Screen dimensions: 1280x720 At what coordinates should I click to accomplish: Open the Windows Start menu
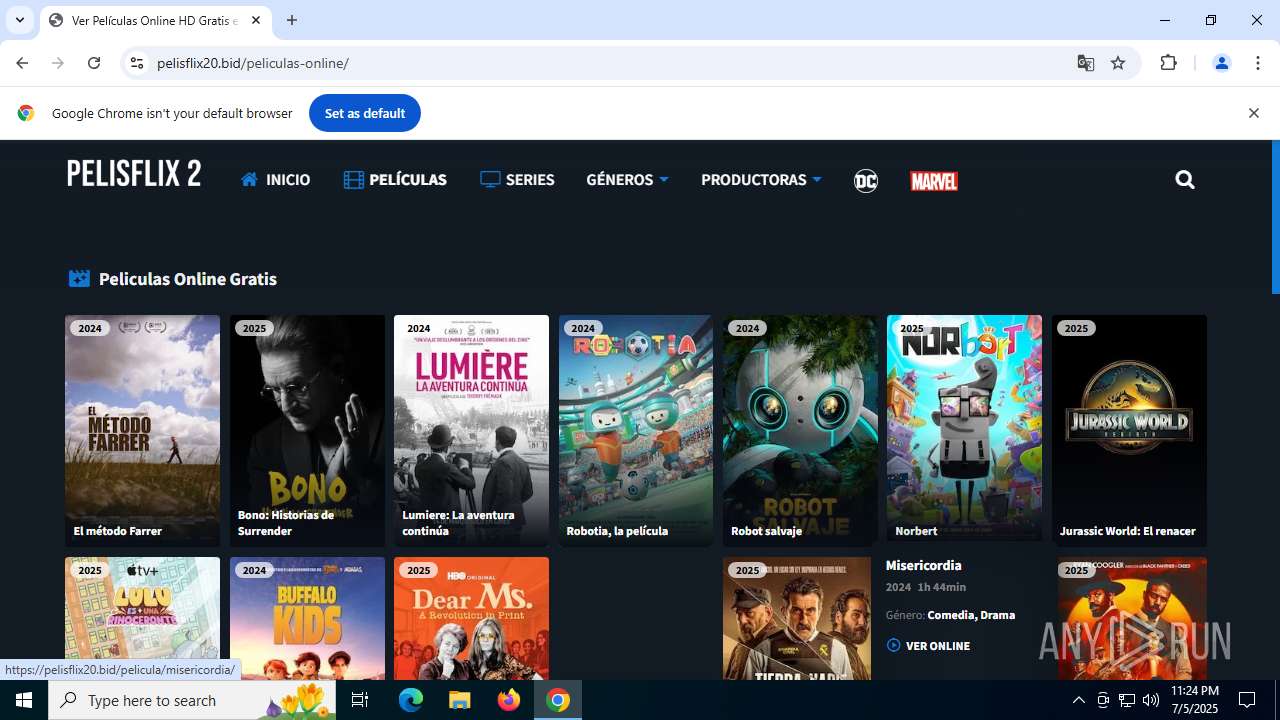point(24,700)
